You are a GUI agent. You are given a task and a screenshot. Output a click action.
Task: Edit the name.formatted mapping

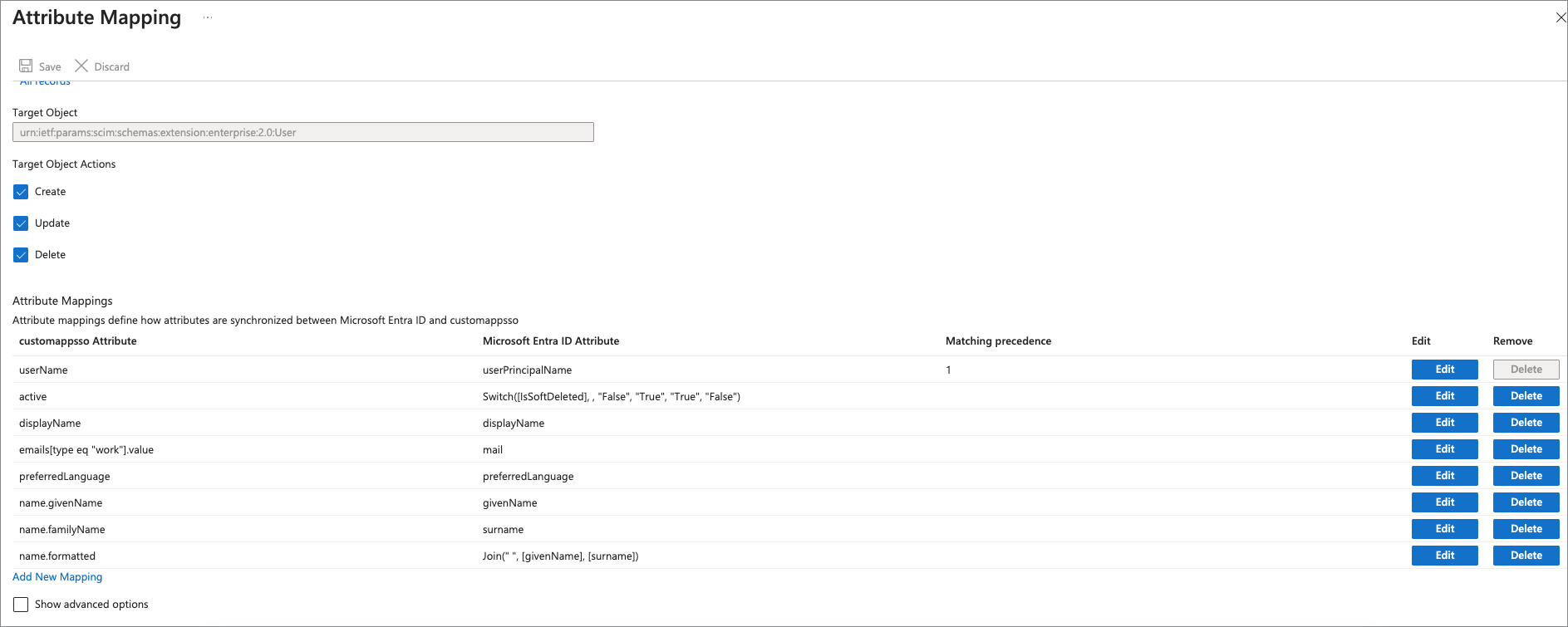click(1444, 556)
